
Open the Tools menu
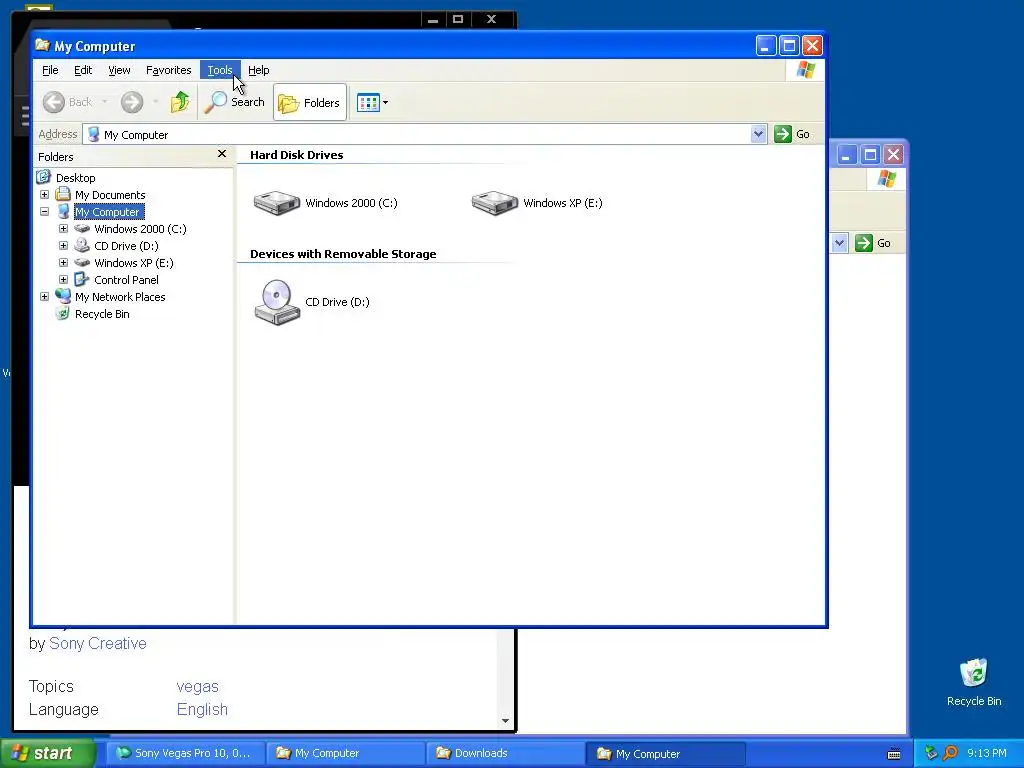(x=220, y=70)
